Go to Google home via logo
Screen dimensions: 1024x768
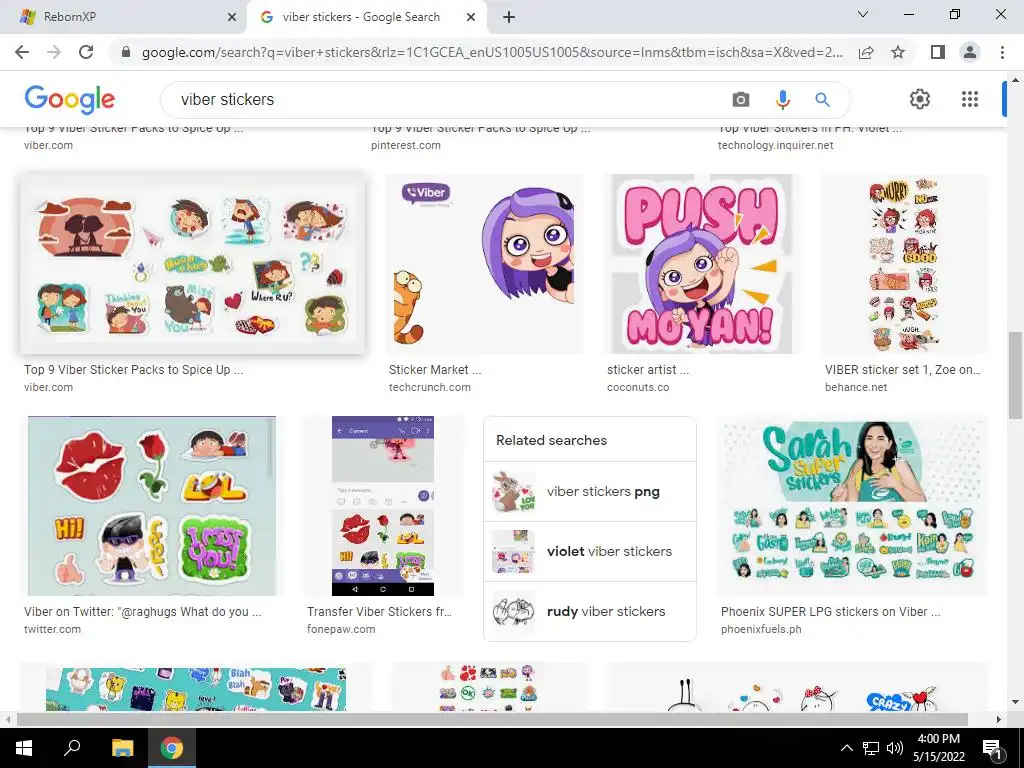69,99
